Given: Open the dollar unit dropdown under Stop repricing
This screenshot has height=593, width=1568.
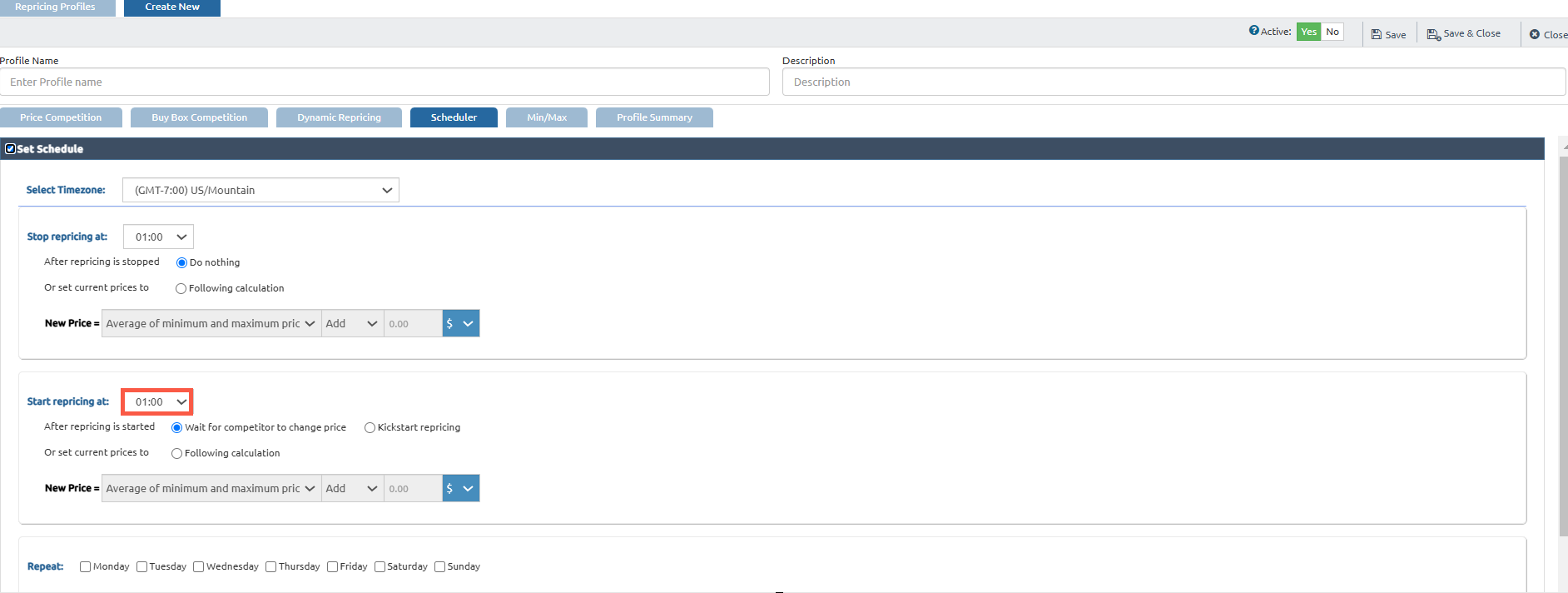Looking at the screenshot, I should coord(460,324).
